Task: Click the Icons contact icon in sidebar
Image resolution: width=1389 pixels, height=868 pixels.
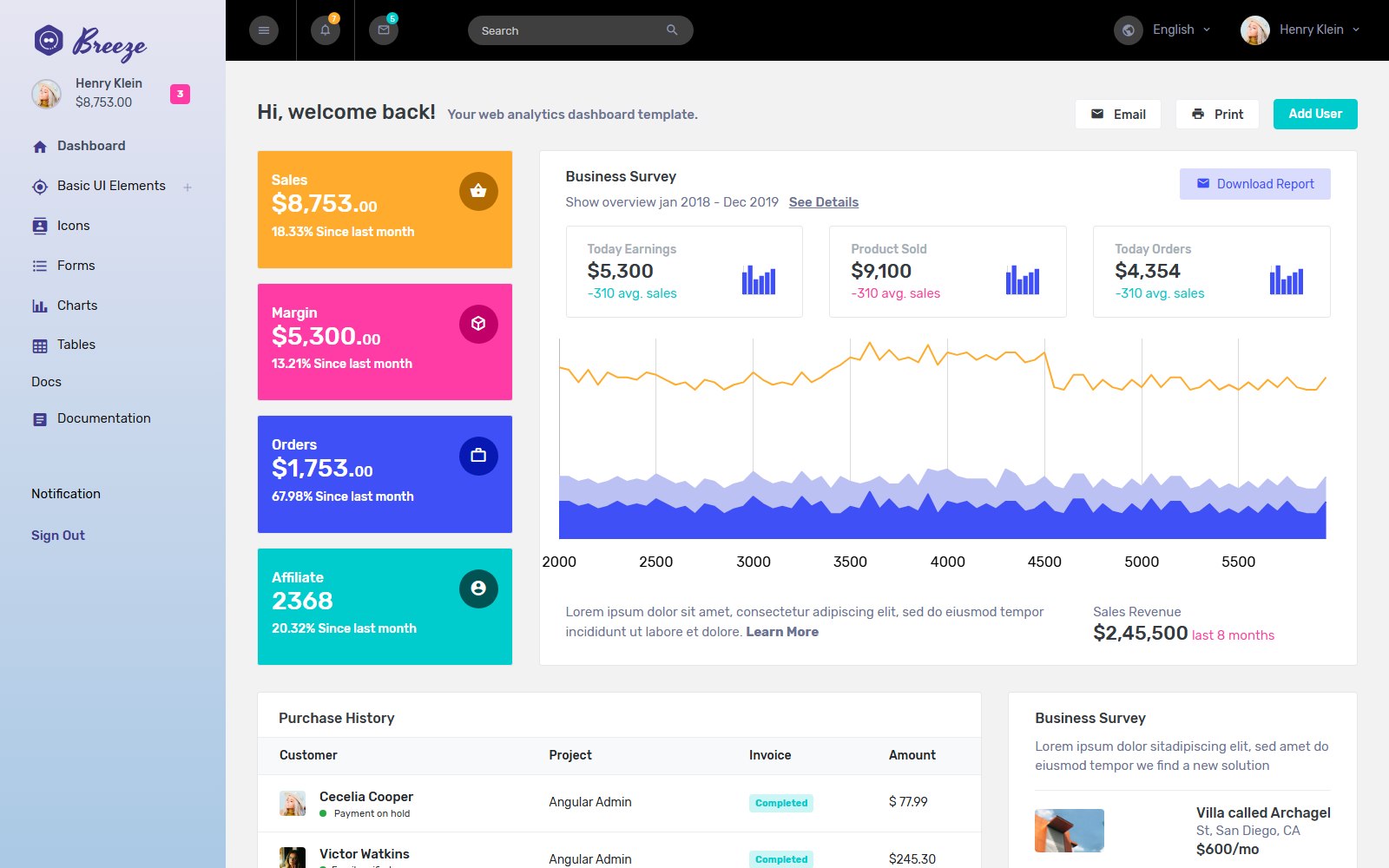Action: tap(40, 227)
